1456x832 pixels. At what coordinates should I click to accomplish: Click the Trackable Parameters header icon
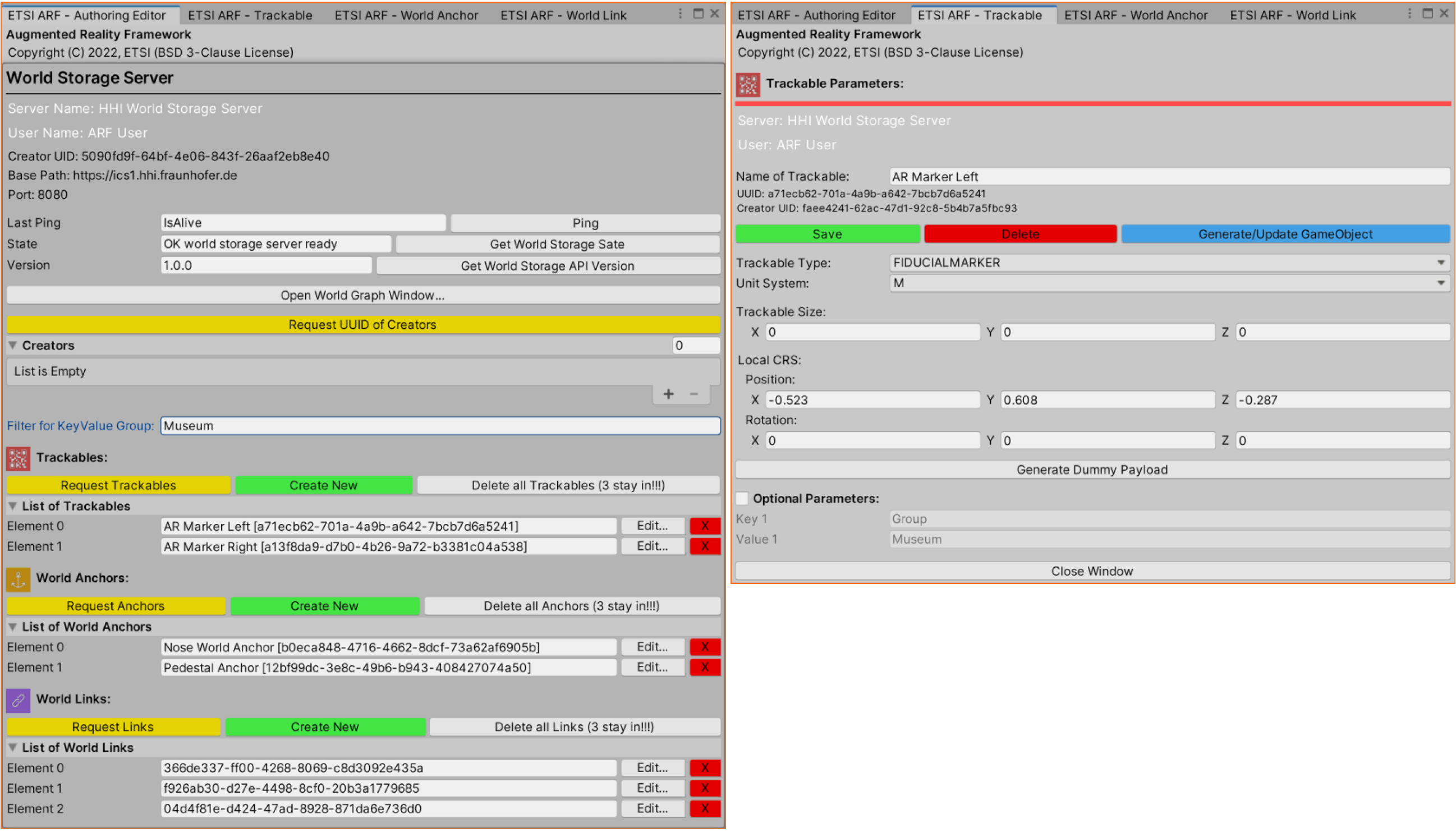(748, 84)
